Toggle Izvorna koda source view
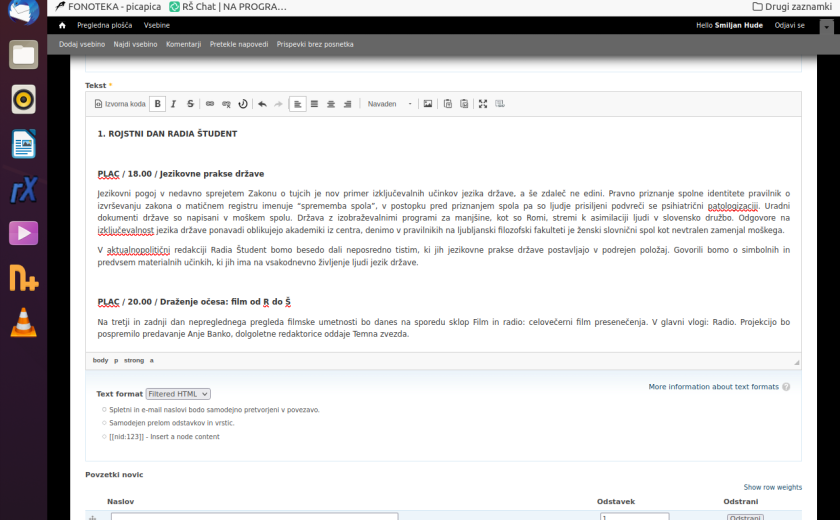The width and height of the screenshot is (840, 520). [120, 104]
